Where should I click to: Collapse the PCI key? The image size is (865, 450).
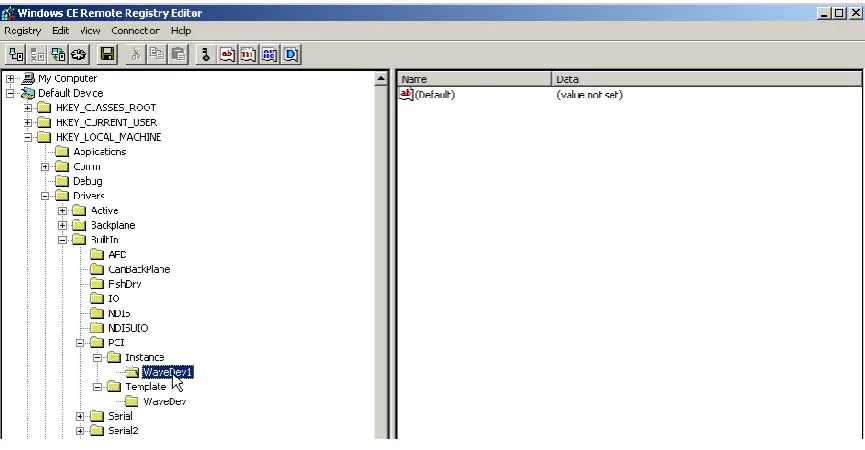(80, 342)
